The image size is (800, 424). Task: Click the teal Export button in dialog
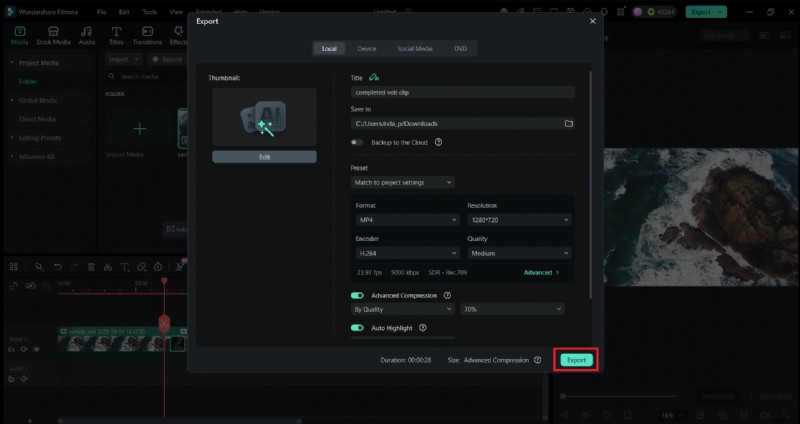(575, 360)
